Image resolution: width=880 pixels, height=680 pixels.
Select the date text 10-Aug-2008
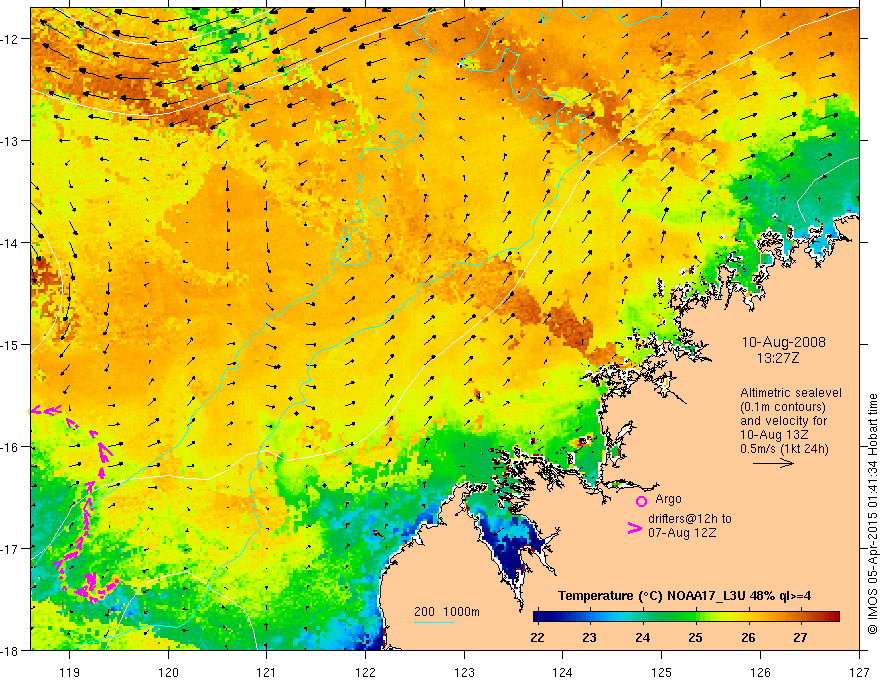pos(783,342)
